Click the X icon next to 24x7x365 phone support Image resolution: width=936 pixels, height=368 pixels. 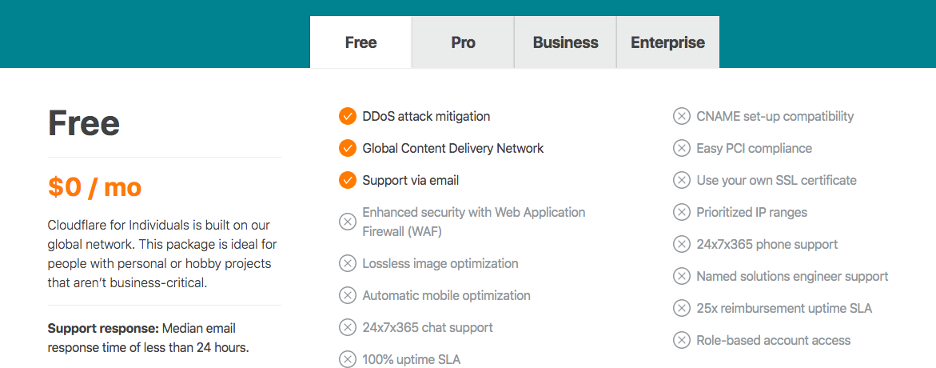coord(681,244)
